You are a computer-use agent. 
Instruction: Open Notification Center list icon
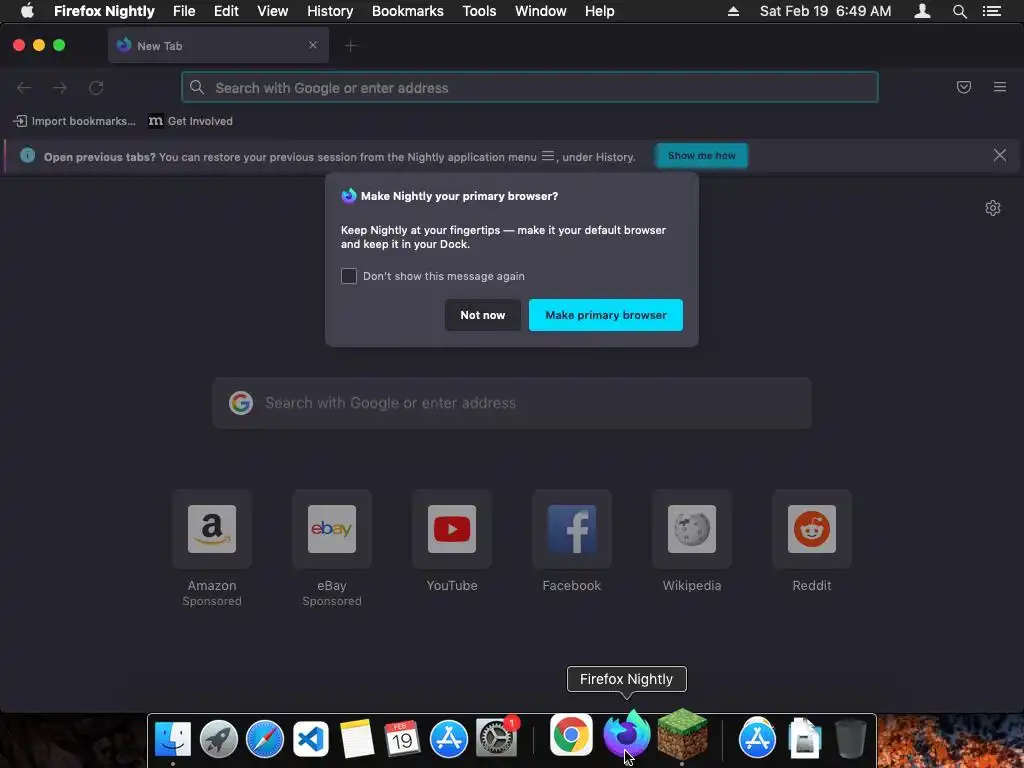pyautogui.click(x=991, y=11)
